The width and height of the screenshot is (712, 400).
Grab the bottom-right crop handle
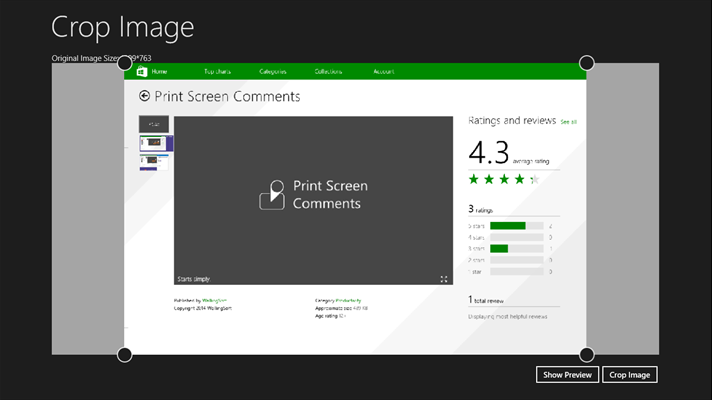pos(587,355)
